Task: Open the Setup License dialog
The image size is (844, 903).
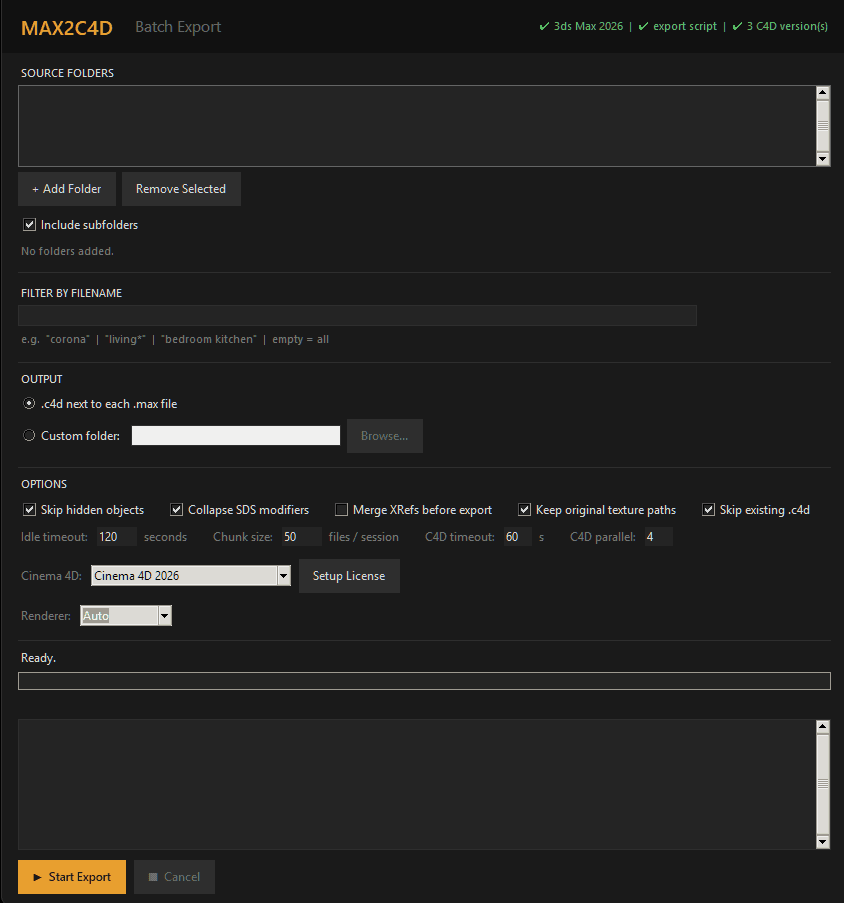Action: (x=348, y=575)
